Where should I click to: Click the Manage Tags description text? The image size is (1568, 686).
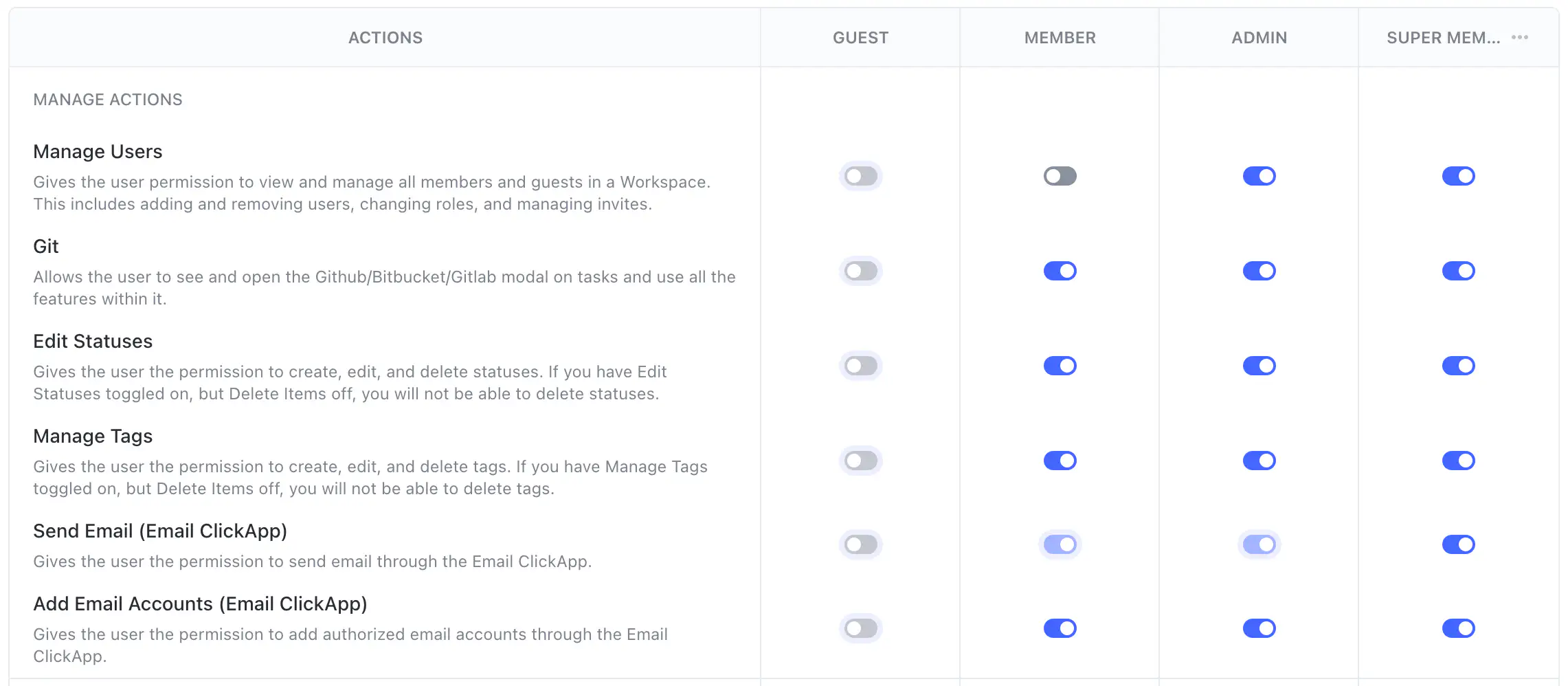[x=370, y=478]
